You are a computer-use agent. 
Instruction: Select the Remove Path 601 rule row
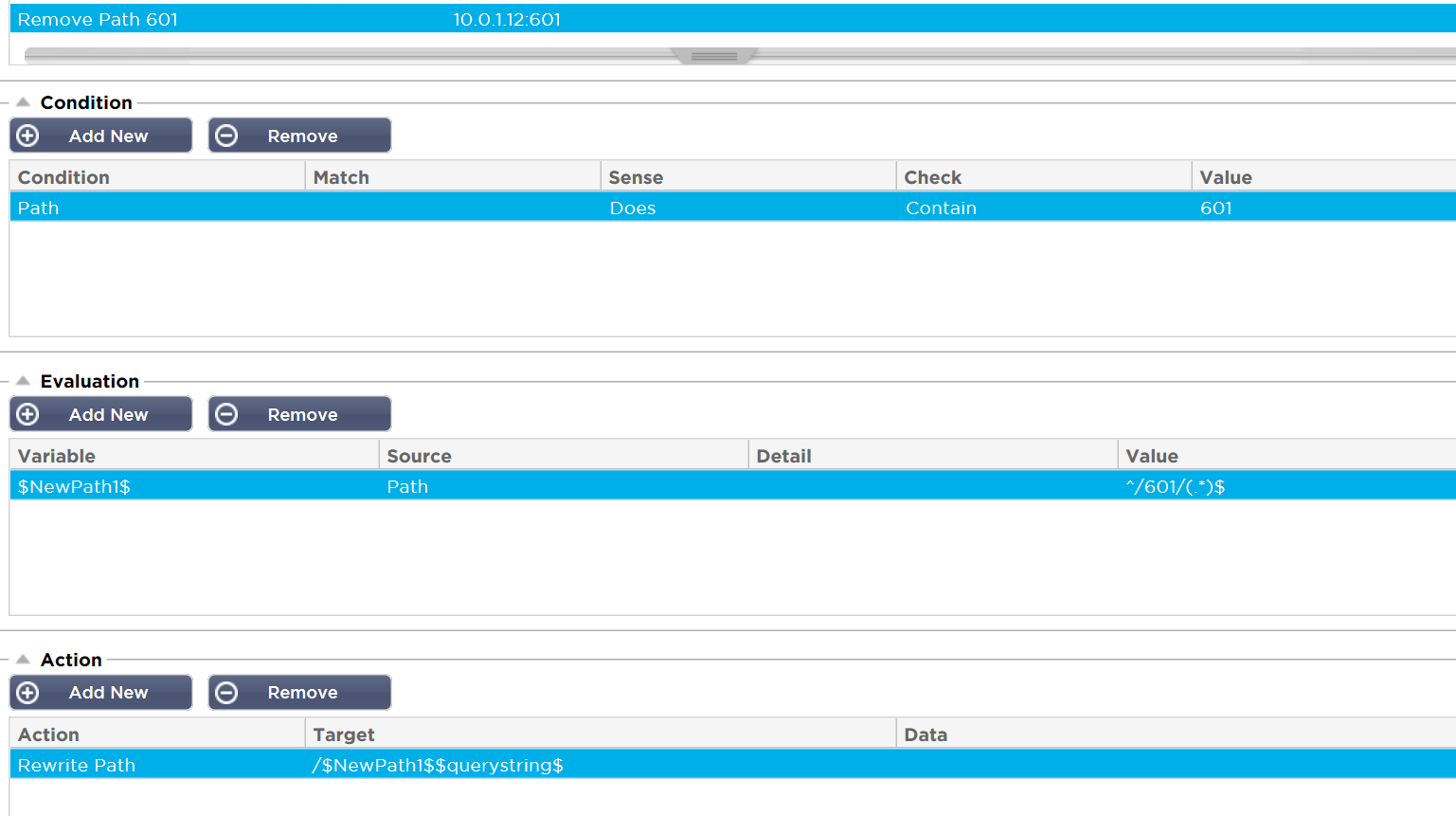click(x=98, y=19)
